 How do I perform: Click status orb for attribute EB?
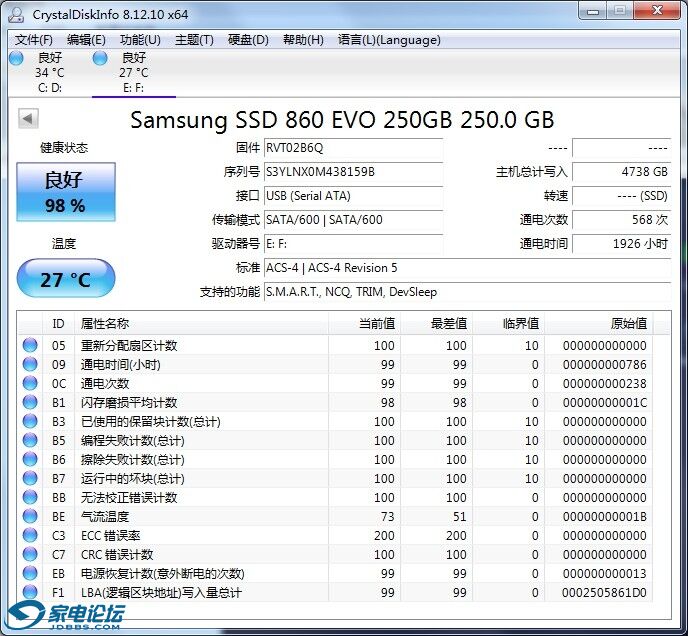pos(30,573)
